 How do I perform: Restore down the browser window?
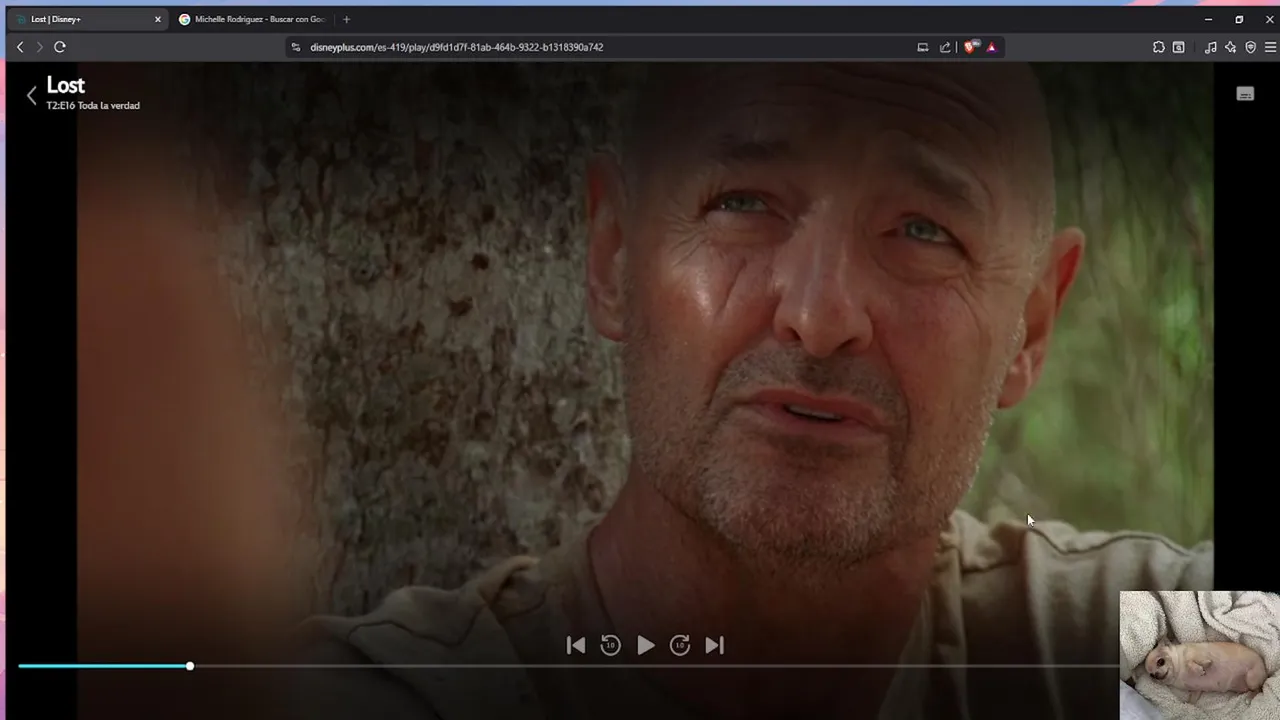tap(1239, 19)
